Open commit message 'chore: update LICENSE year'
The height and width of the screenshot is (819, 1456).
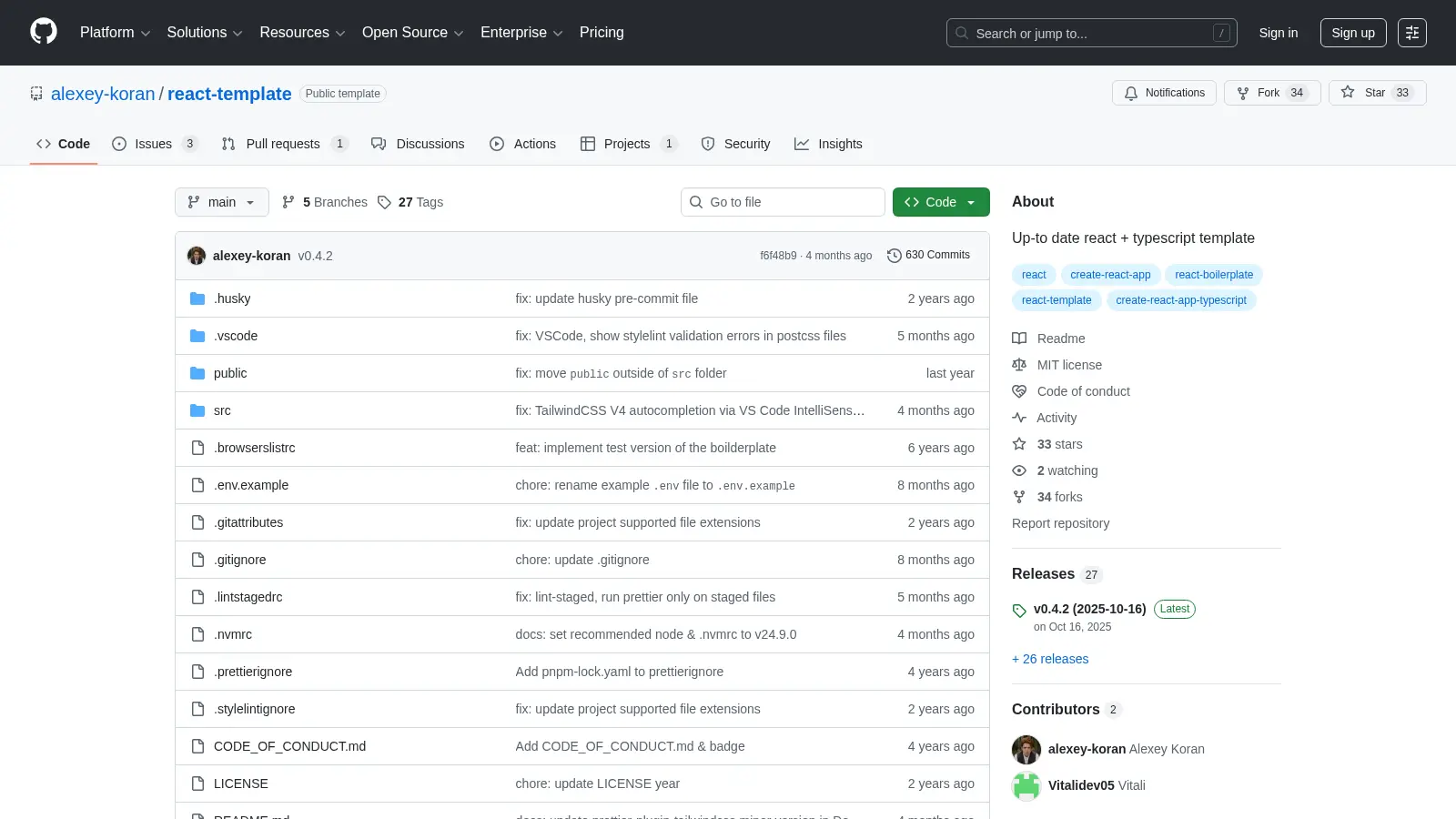597,784
